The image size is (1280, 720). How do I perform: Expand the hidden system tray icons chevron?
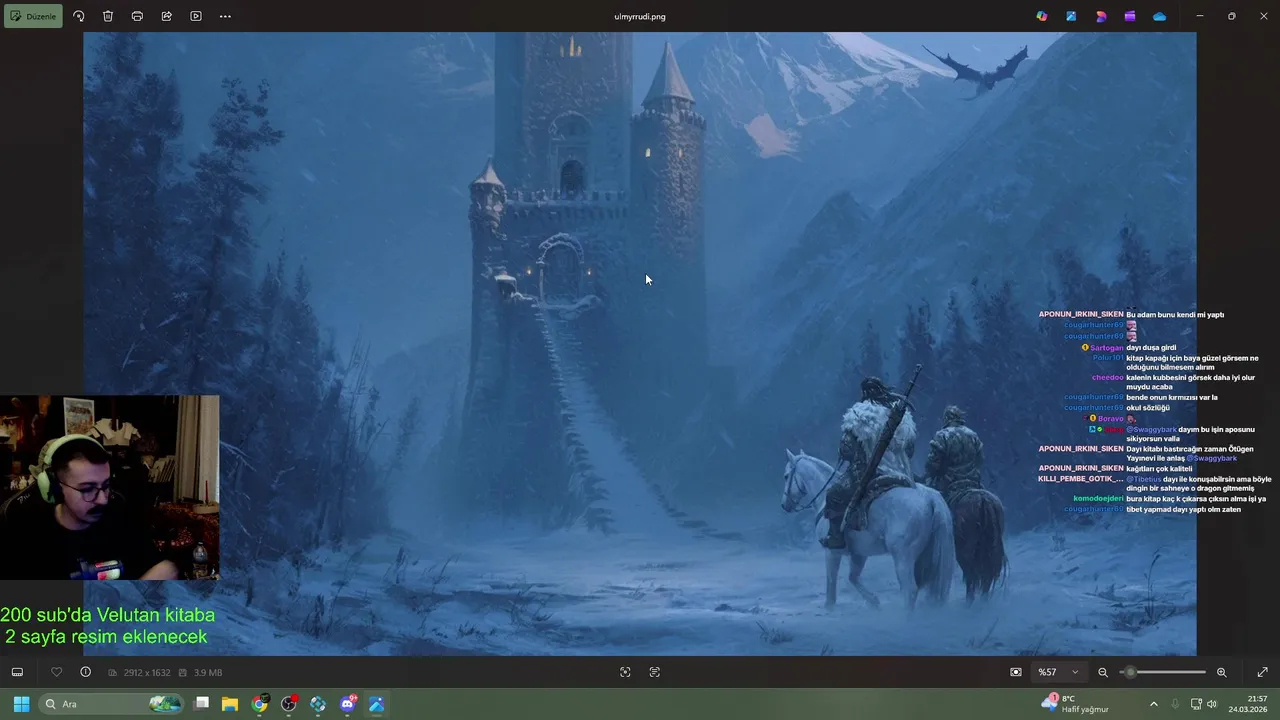tap(1153, 704)
